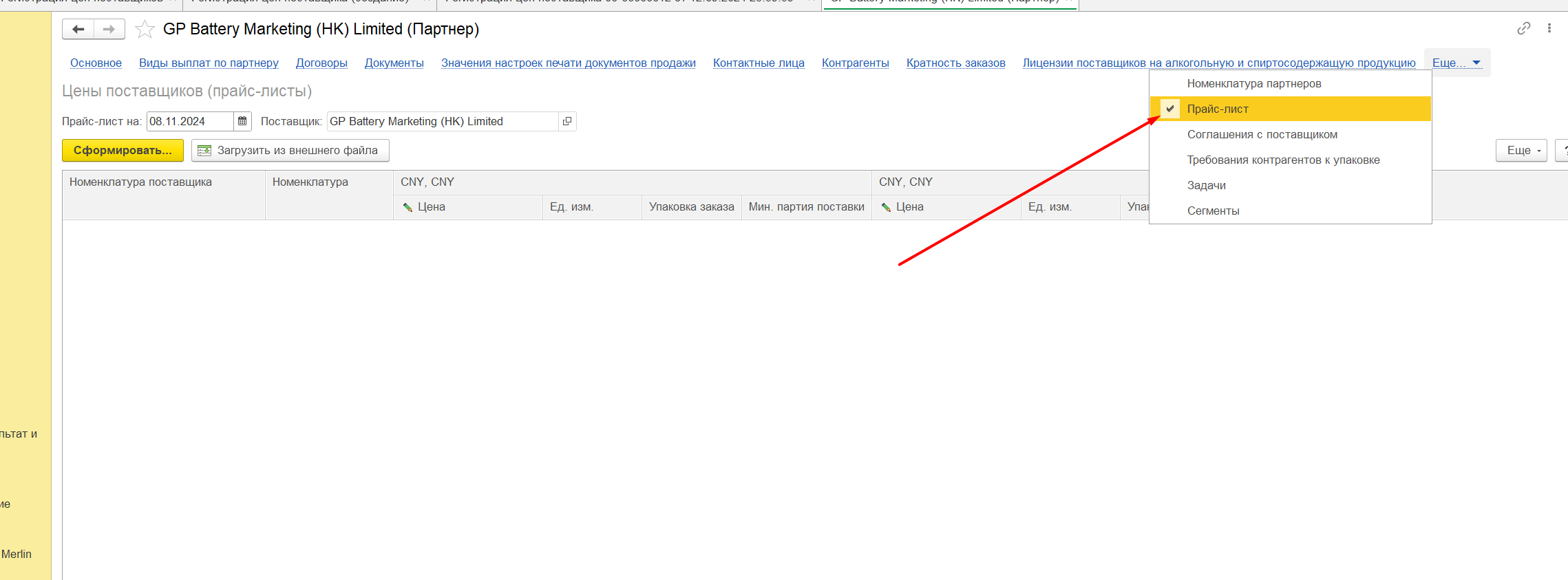Open supplier record via the field's open icon
Screen dimensions: 1568x580
pyautogui.click(x=567, y=121)
